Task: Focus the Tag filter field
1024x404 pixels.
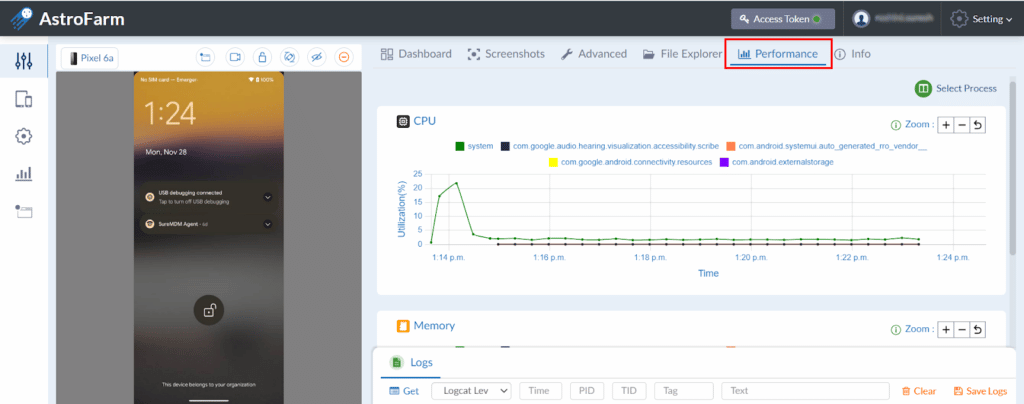Action: coord(684,391)
